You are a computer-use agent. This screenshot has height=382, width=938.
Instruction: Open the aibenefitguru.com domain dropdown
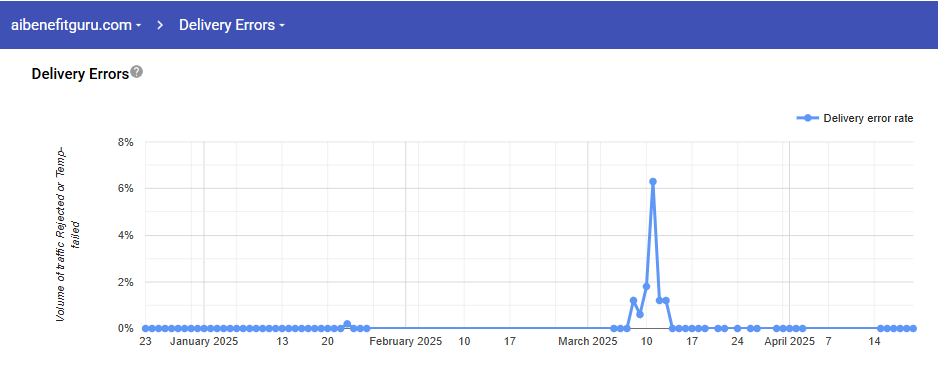coord(76,25)
